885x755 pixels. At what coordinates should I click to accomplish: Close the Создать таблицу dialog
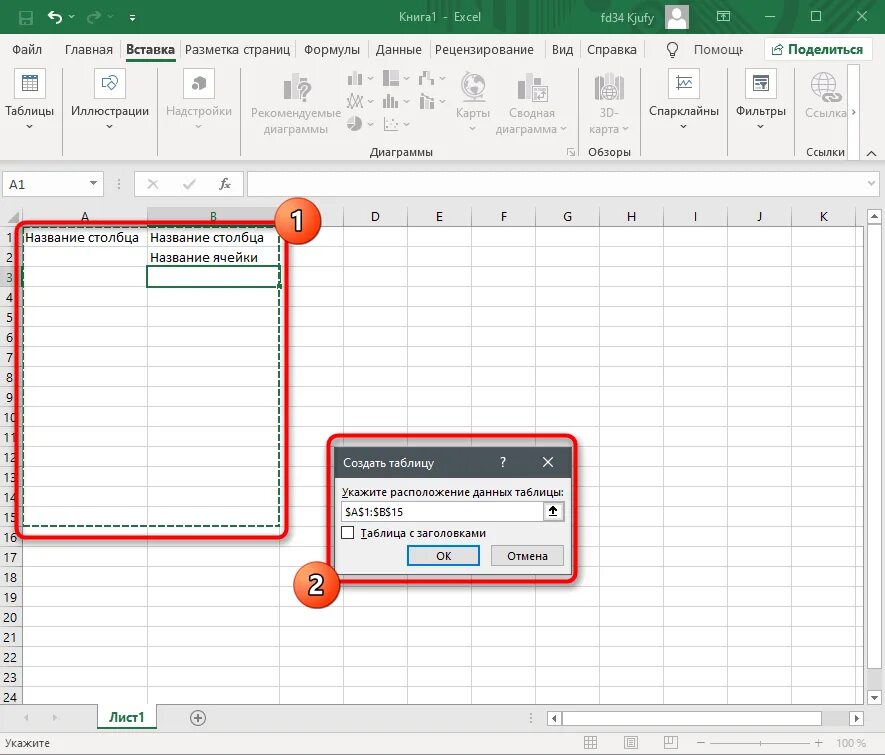point(547,462)
